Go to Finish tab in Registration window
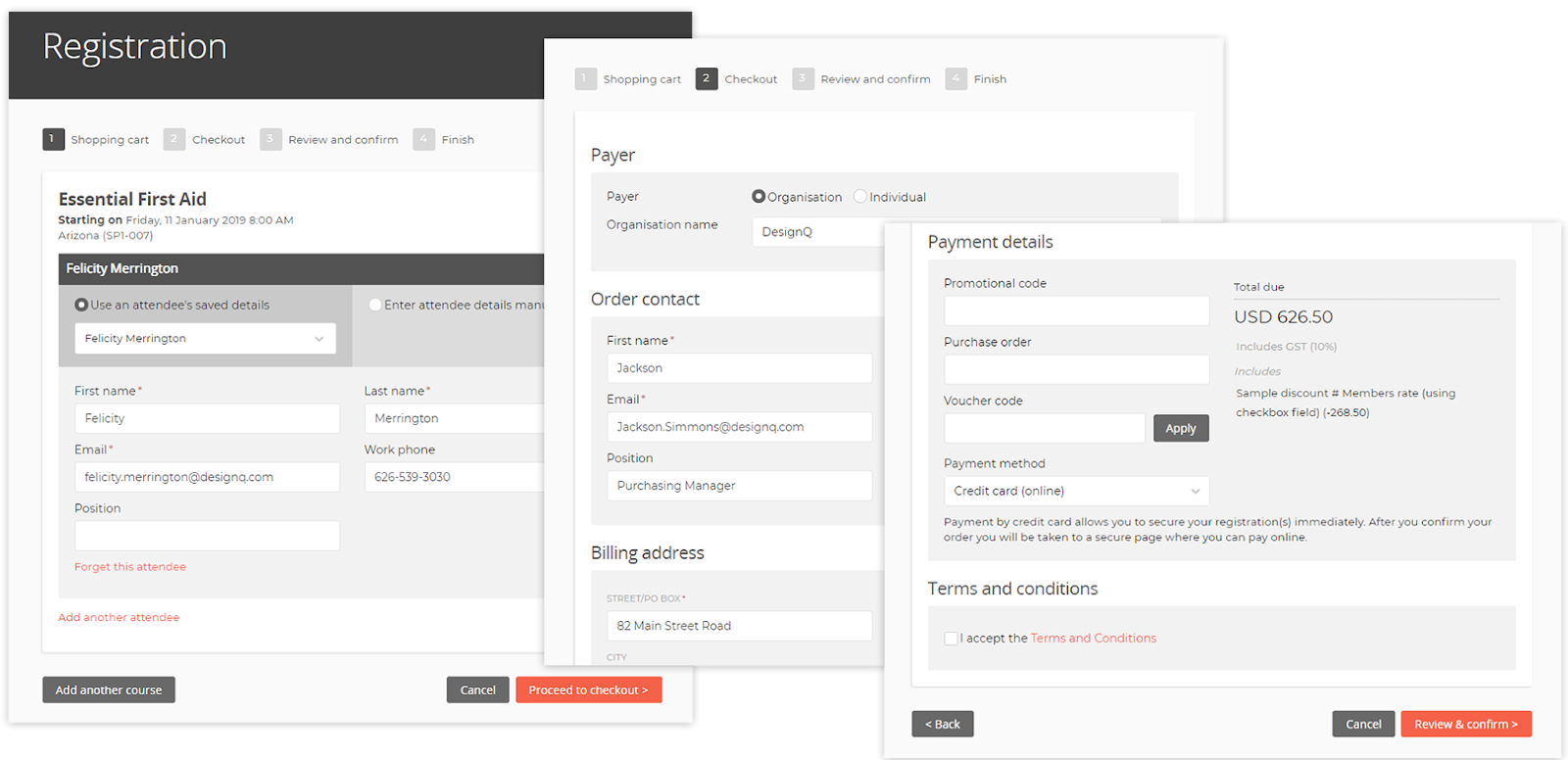This screenshot has height=760, width=1568. pos(458,140)
